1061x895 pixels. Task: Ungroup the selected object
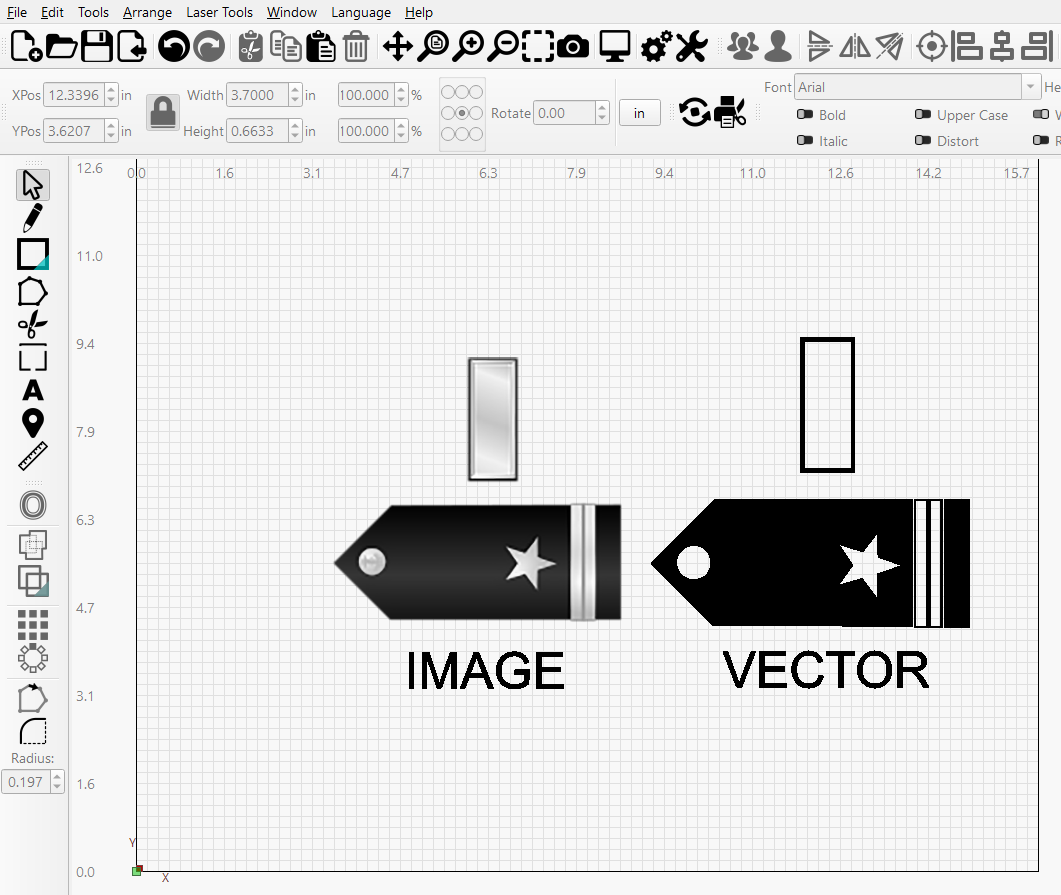click(x=778, y=47)
